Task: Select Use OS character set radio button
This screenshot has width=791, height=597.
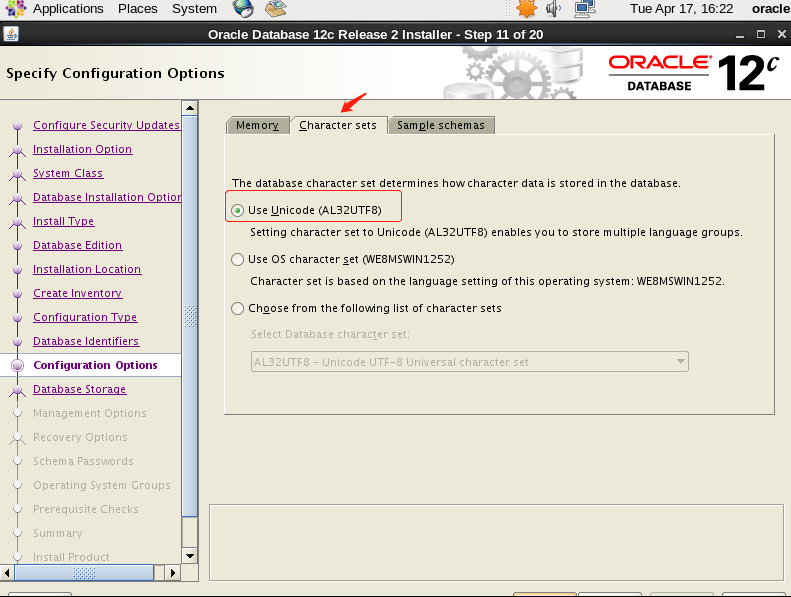Action: [237, 259]
